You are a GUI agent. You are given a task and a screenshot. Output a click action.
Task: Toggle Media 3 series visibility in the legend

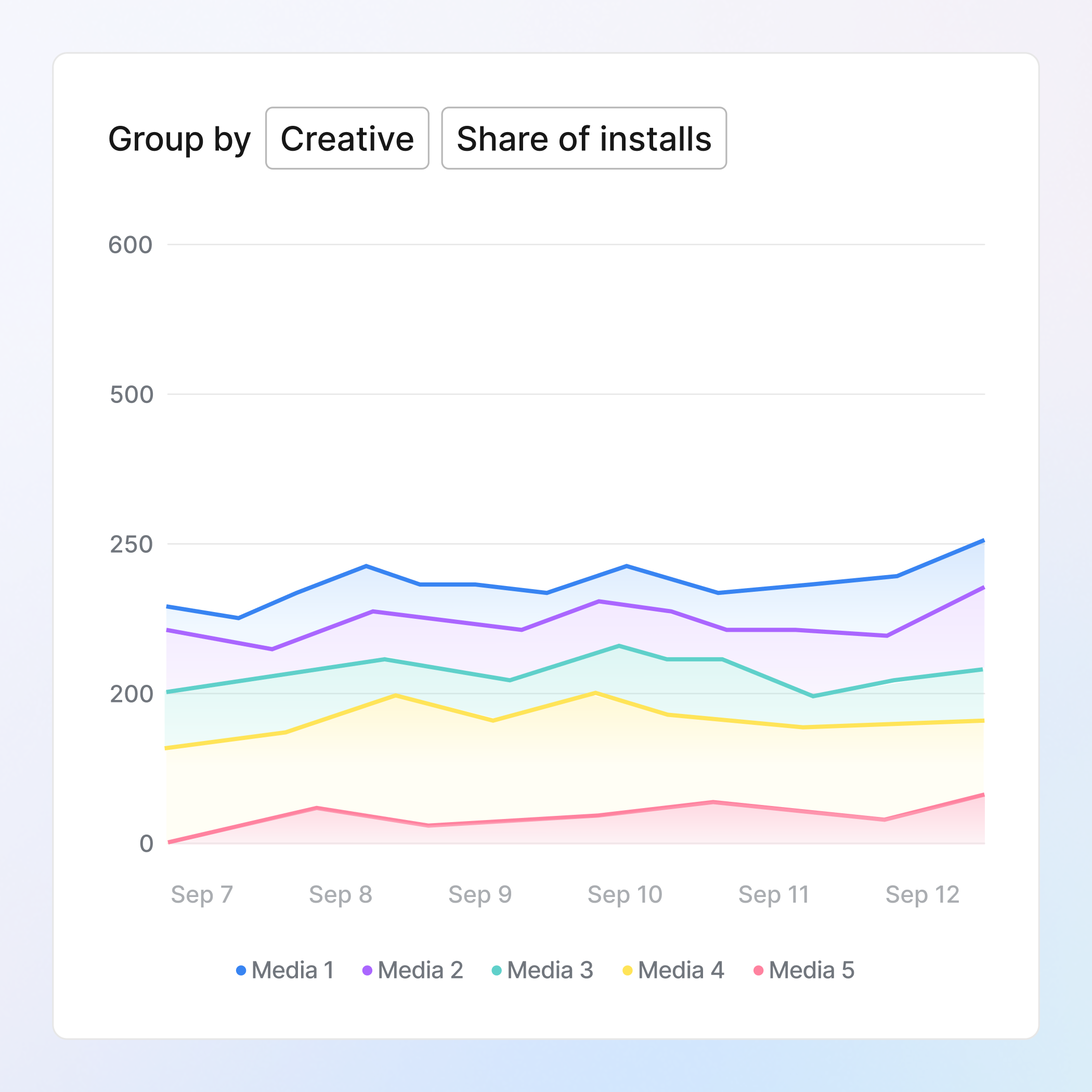[550, 969]
